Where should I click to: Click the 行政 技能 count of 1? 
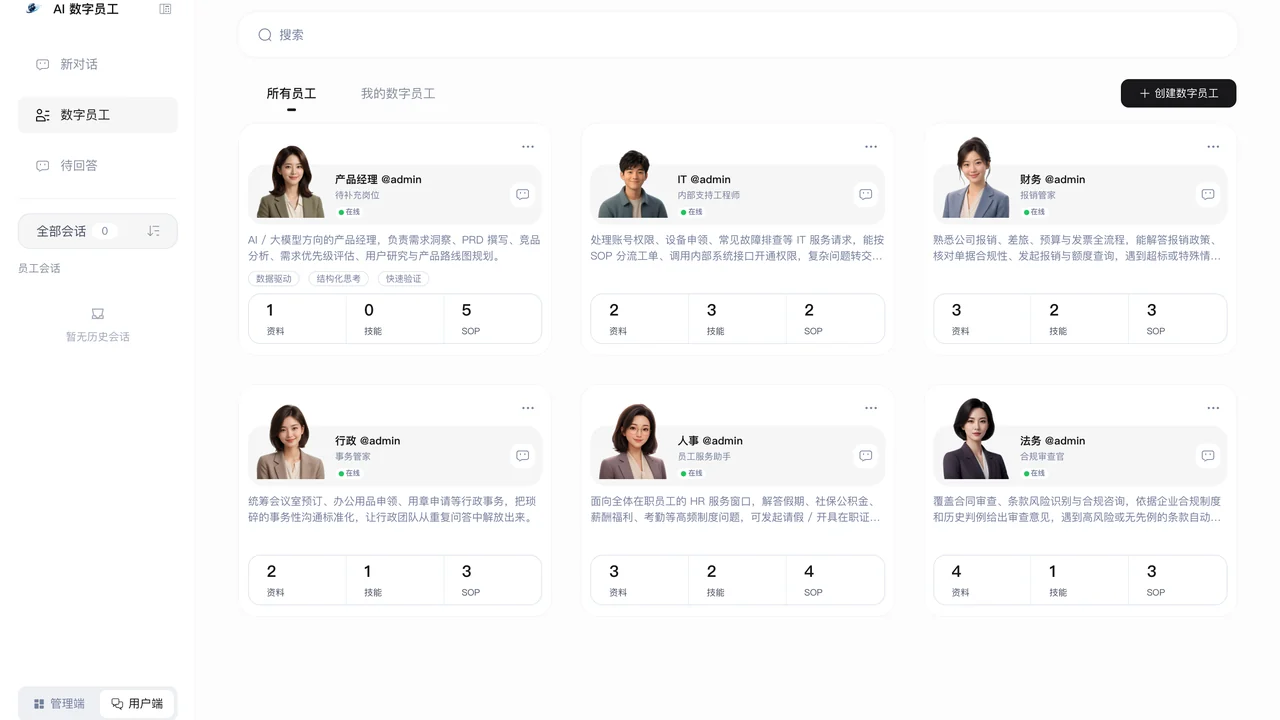click(368, 571)
